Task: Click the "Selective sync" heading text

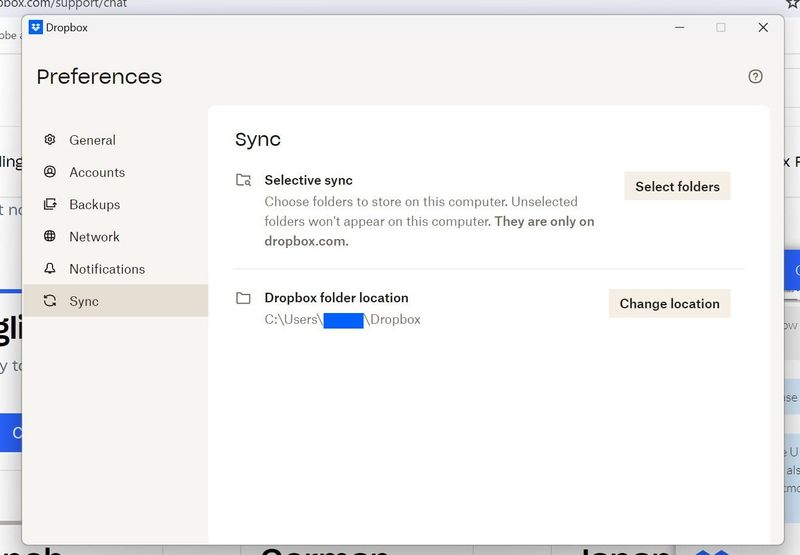Action: pyautogui.click(x=308, y=180)
